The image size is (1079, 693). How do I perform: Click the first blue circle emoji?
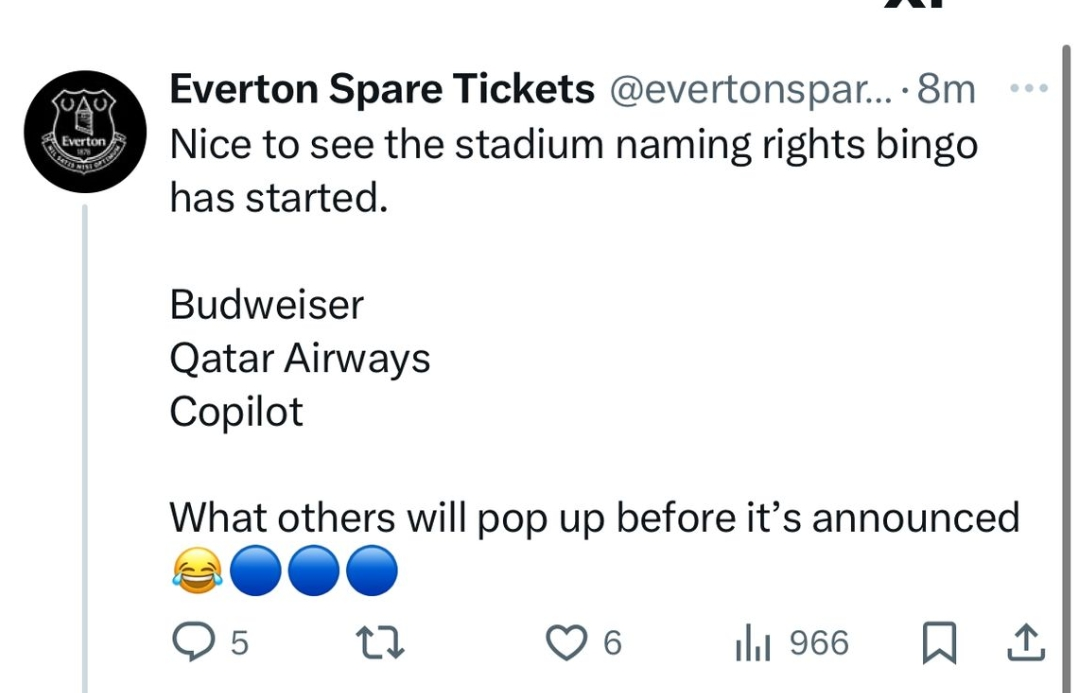coord(256,573)
